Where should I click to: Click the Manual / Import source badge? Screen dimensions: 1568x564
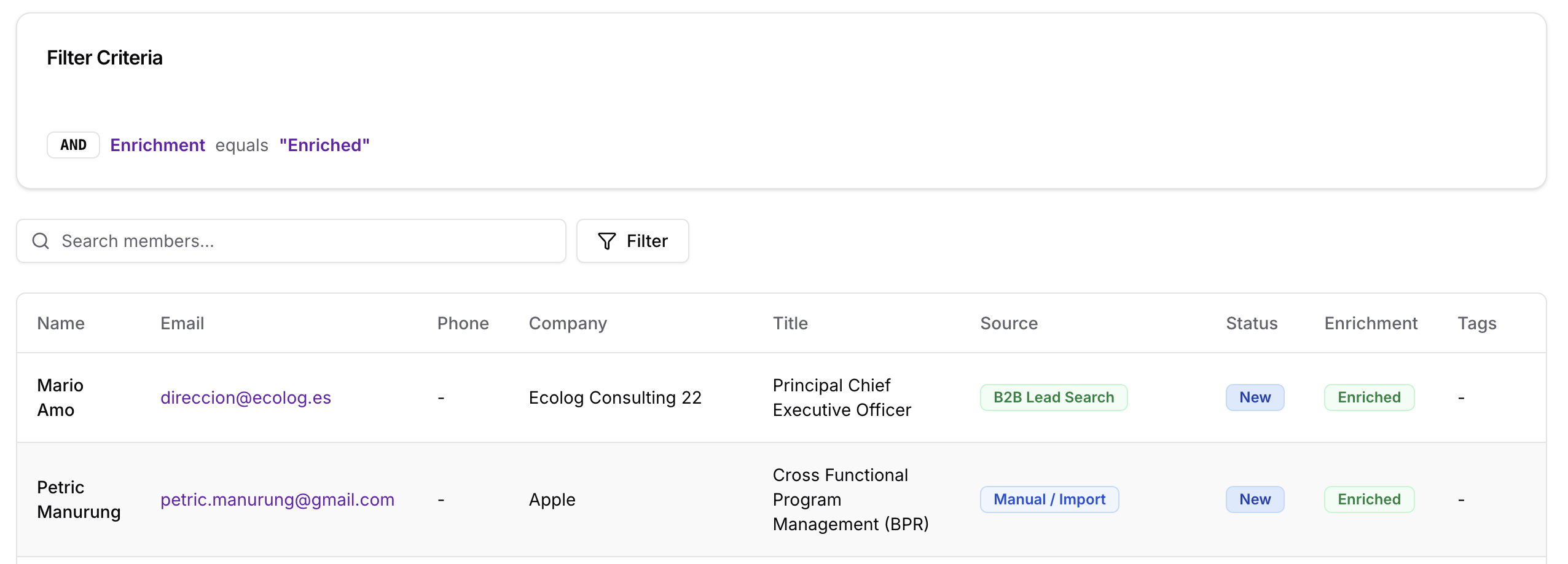(x=1049, y=499)
